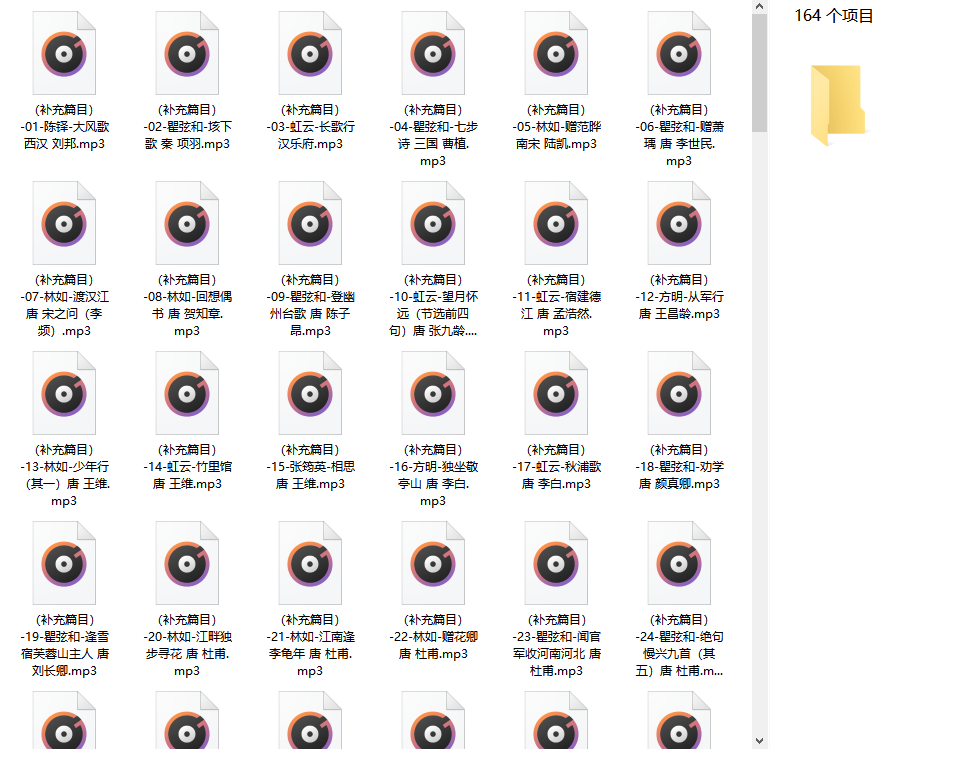Select the 13-林如-少年行 mp3 file icon
The image size is (956, 763).
(x=64, y=393)
